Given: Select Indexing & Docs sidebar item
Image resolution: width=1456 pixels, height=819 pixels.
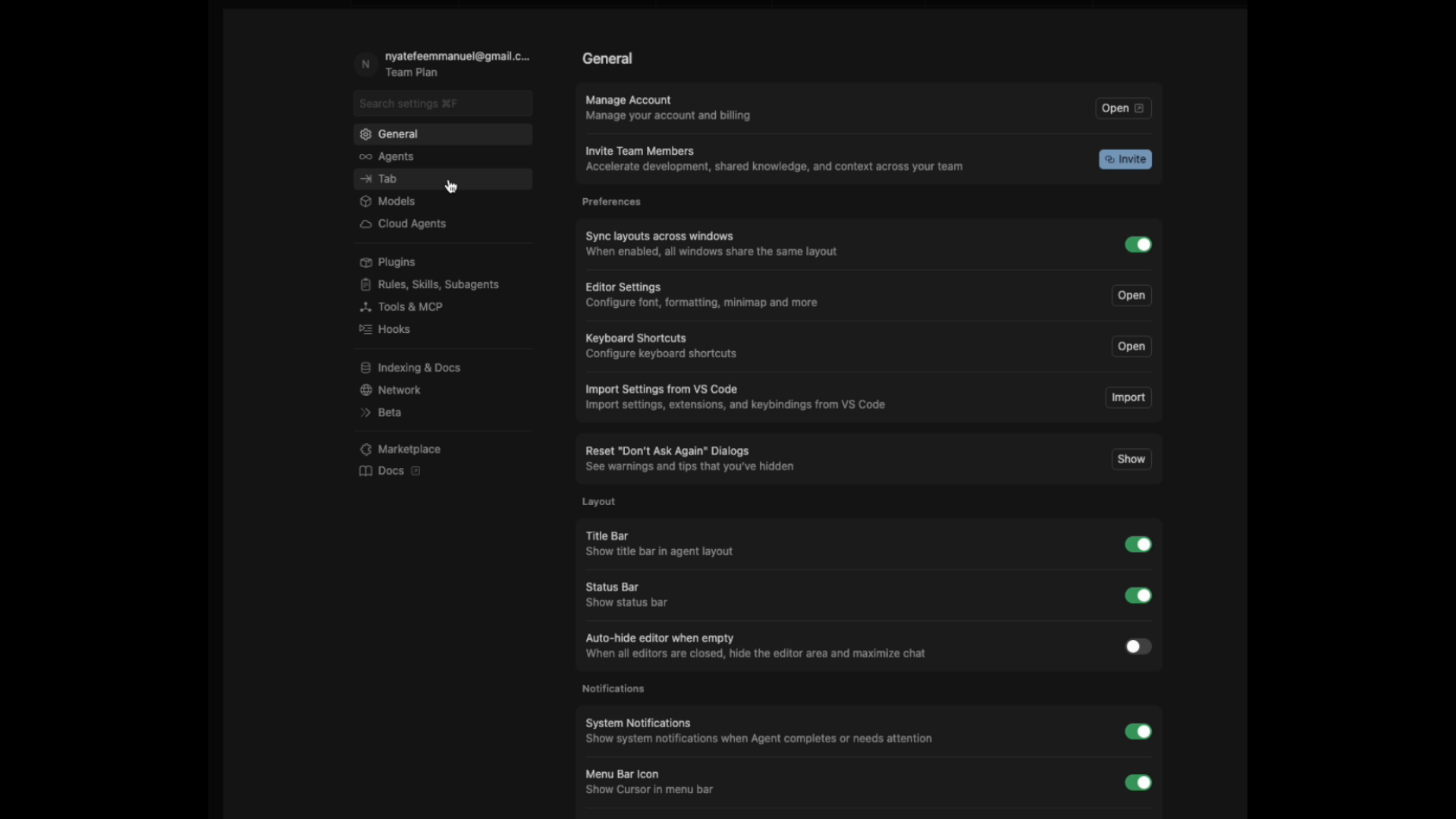Looking at the screenshot, I should pos(443,368).
